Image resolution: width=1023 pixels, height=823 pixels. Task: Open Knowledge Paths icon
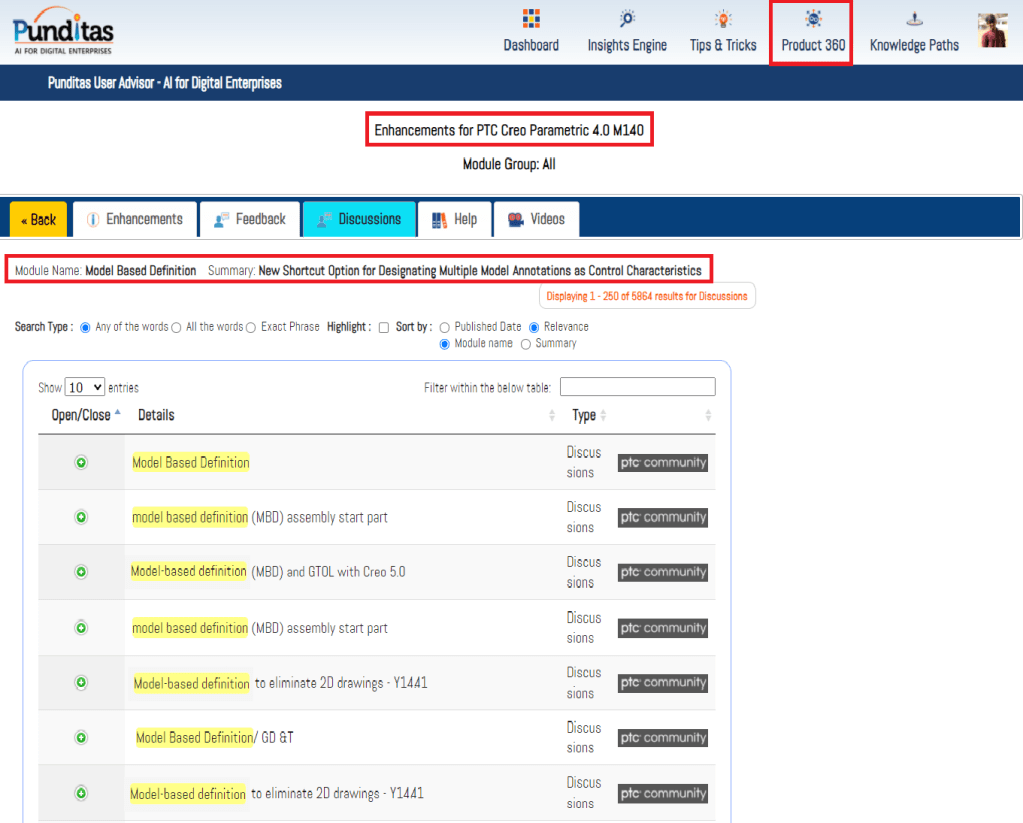(914, 20)
